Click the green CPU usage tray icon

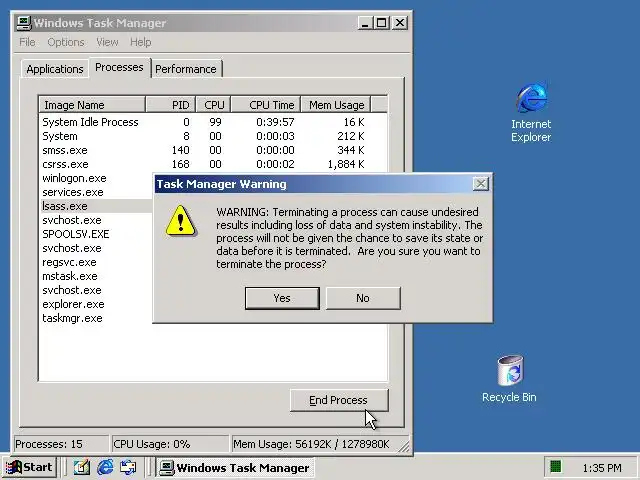point(556,467)
